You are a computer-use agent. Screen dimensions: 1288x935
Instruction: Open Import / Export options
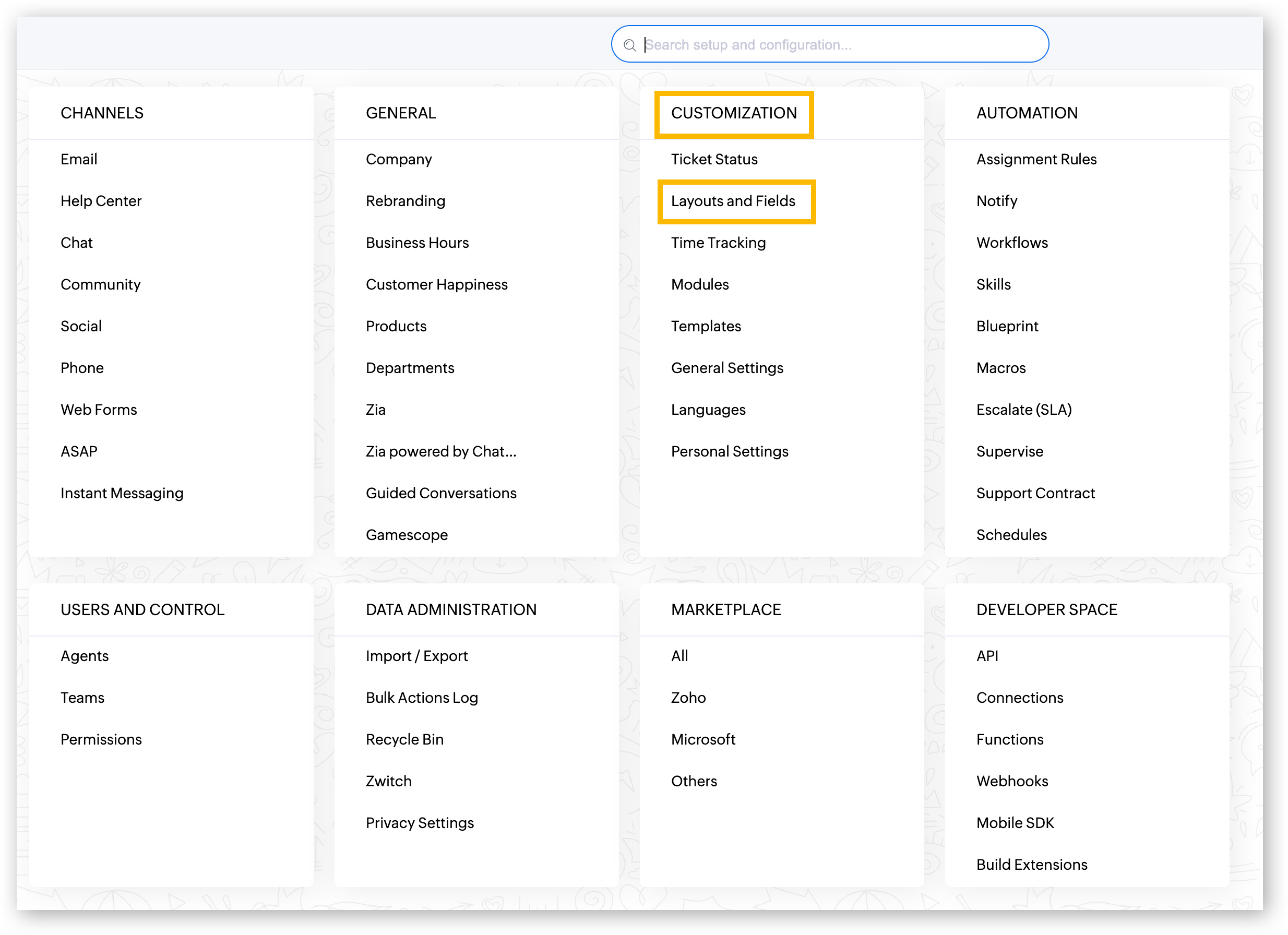pyautogui.click(x=416, y=656)
